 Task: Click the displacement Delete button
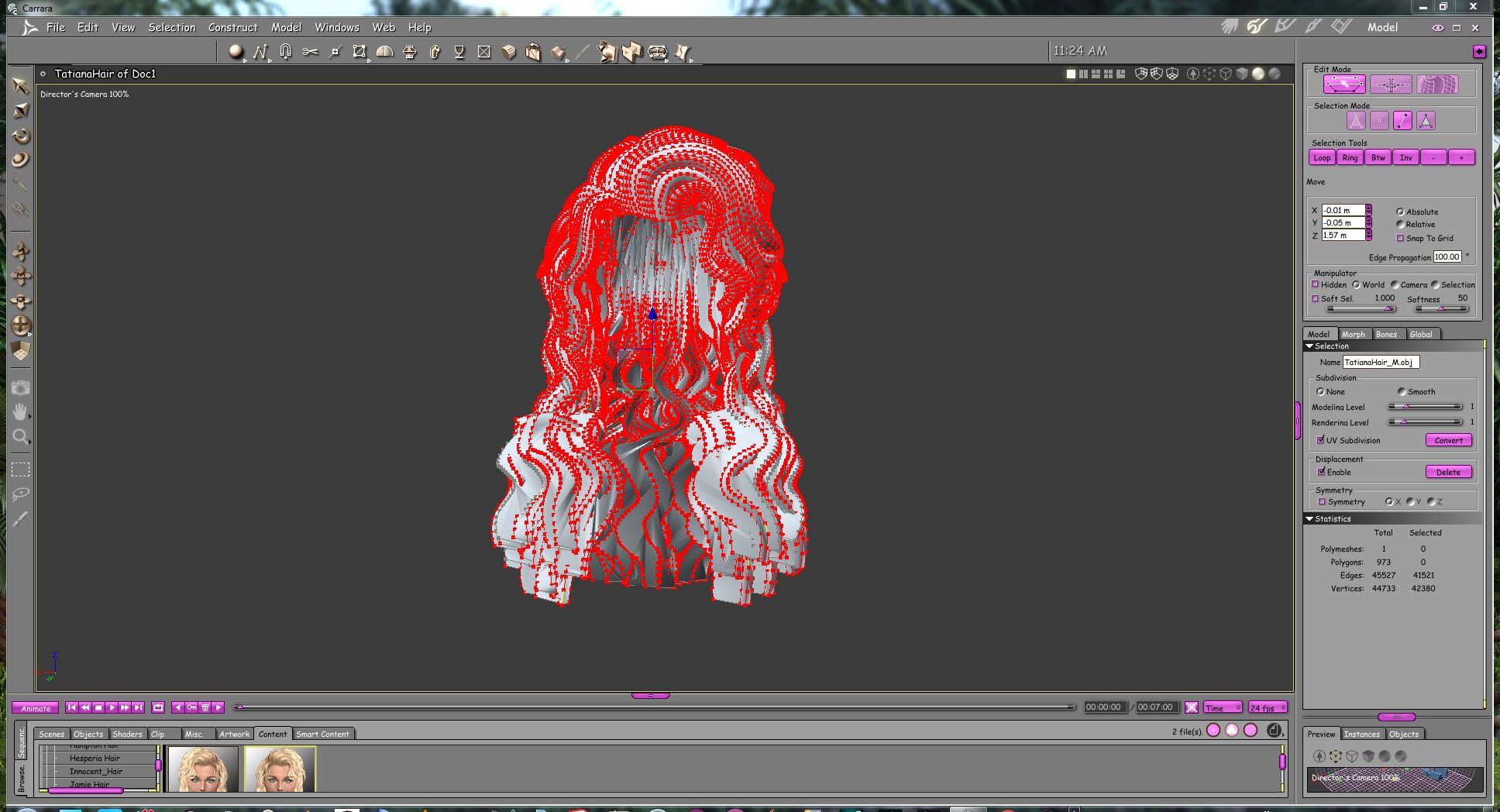coord(1448,472)
